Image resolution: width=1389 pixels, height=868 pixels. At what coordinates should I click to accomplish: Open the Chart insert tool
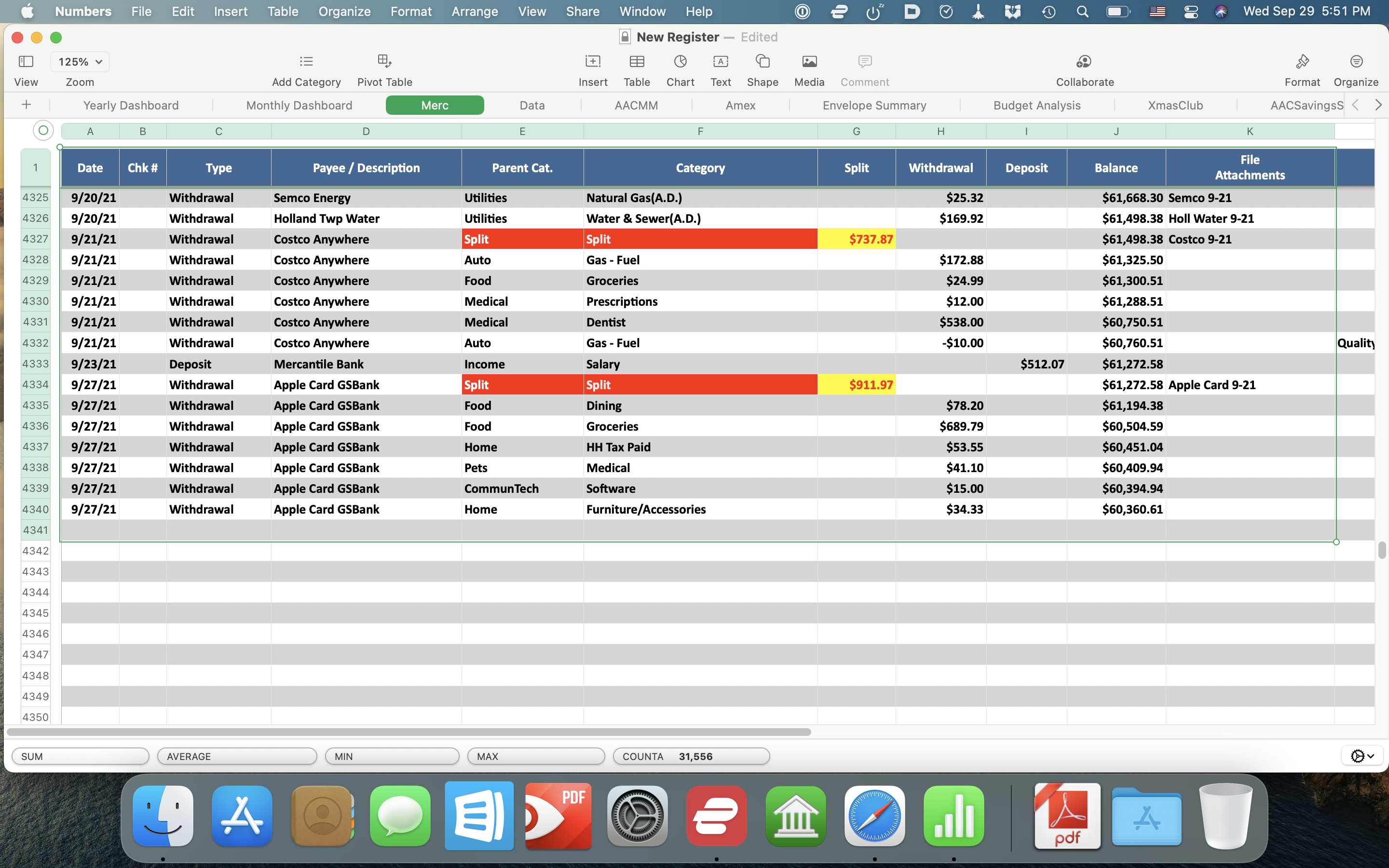coord(680,61)
